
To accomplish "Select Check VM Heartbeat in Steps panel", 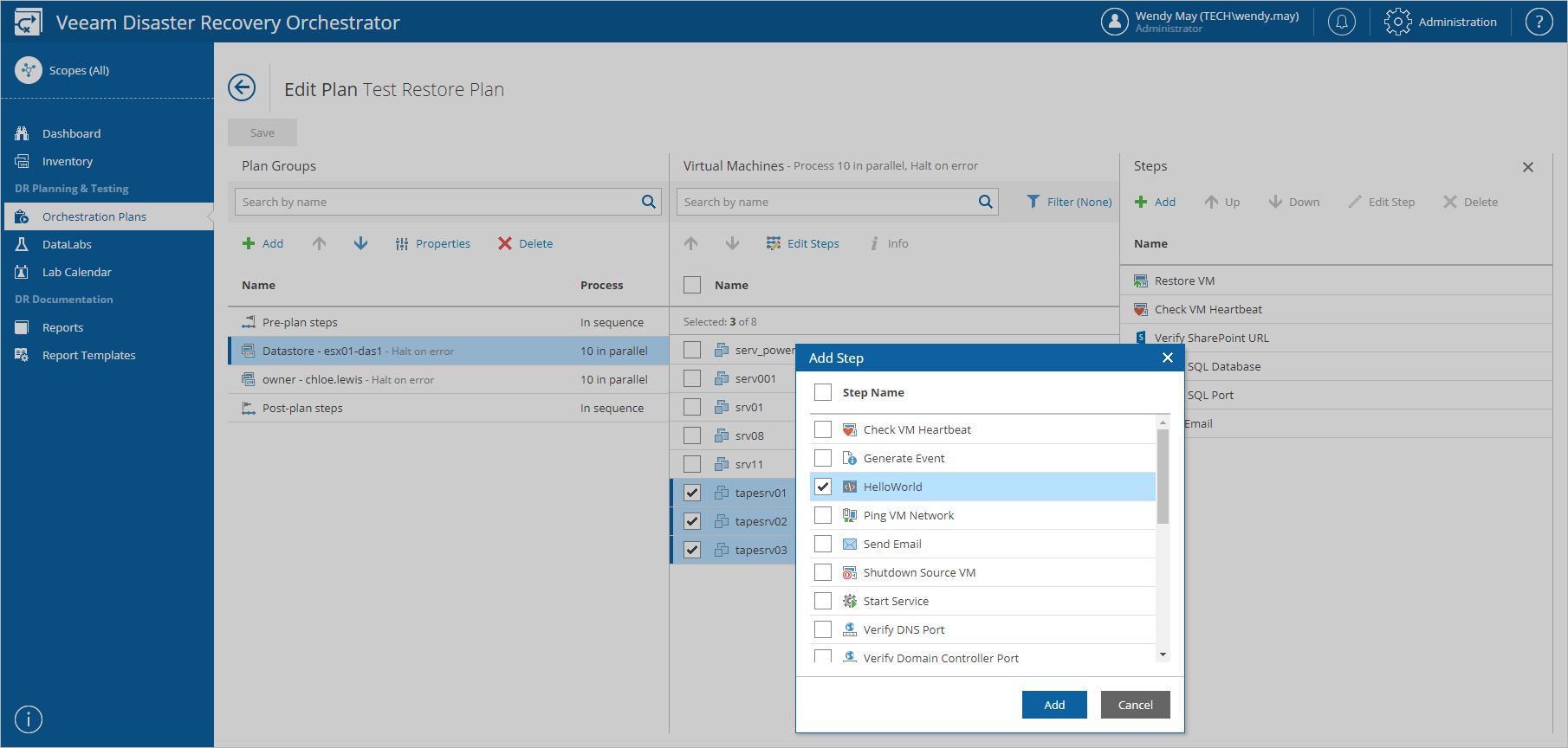I will click(1337, 309).
